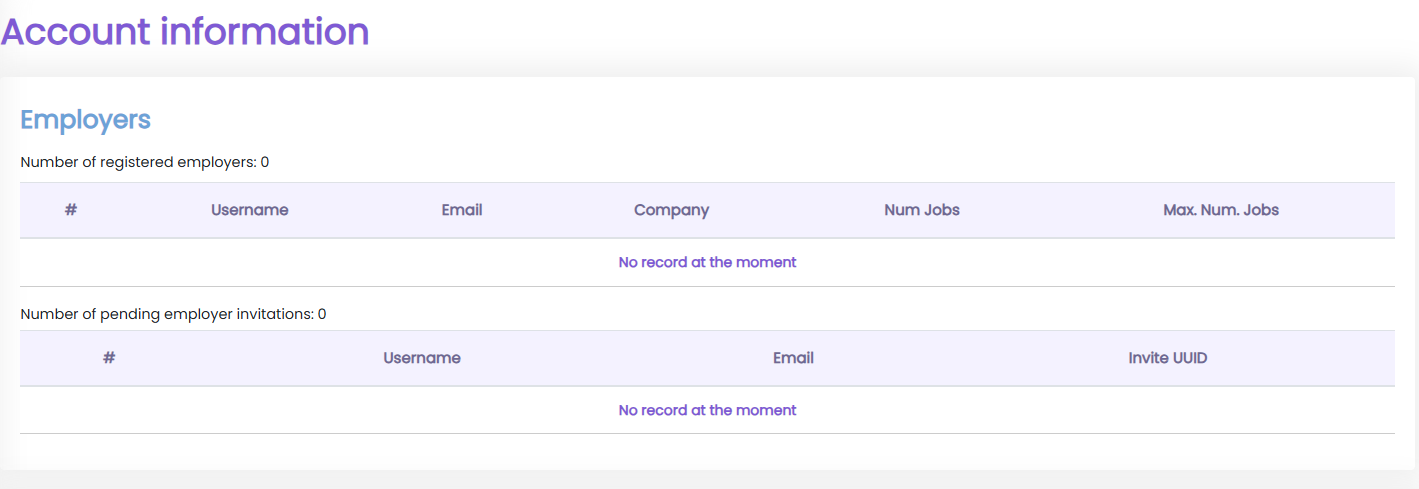This screenshot has height=489, width=1419.
Task: Click the Account information page title
Action: (x=185, y=32)
